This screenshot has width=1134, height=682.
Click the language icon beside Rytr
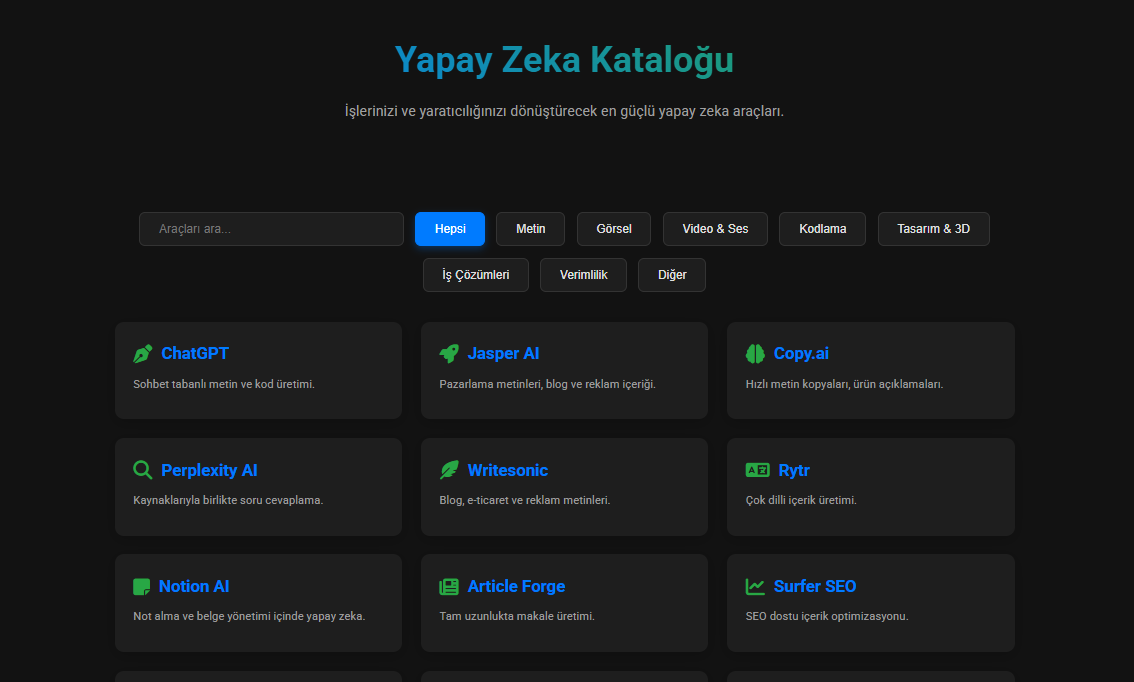pos(757,470)
